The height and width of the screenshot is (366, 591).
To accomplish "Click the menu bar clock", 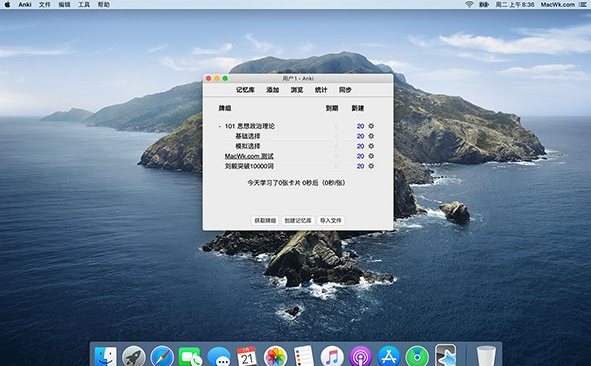I will (x=515, y=5).
